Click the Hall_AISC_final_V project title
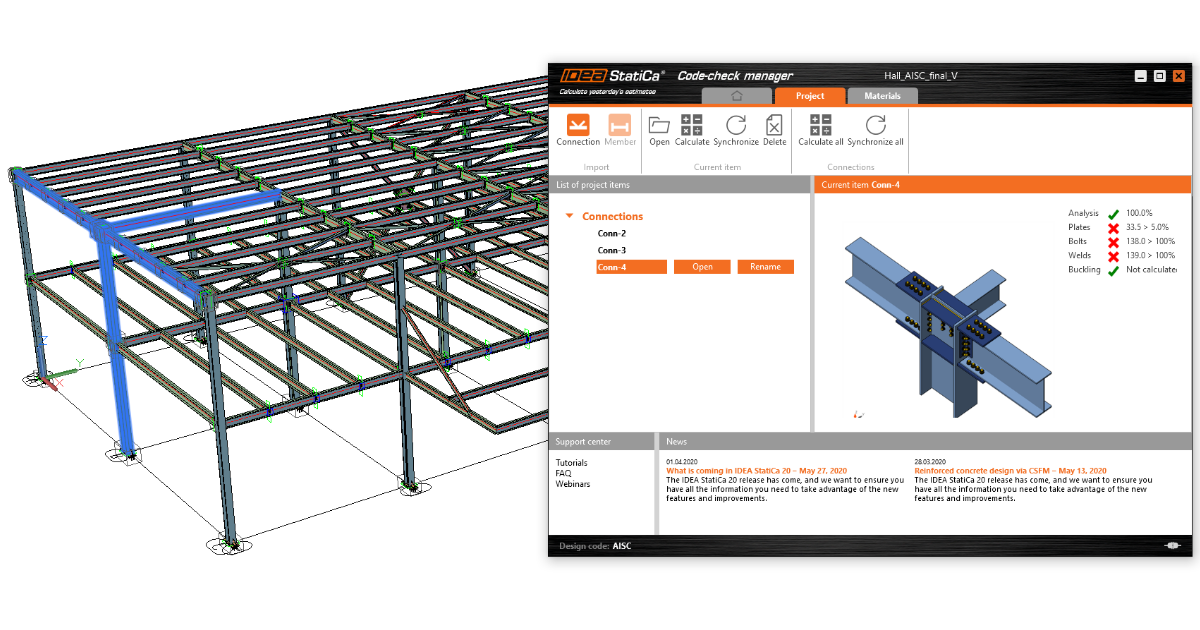The width and height of the screenshot is (1200, 630). (x=921, y=75)
